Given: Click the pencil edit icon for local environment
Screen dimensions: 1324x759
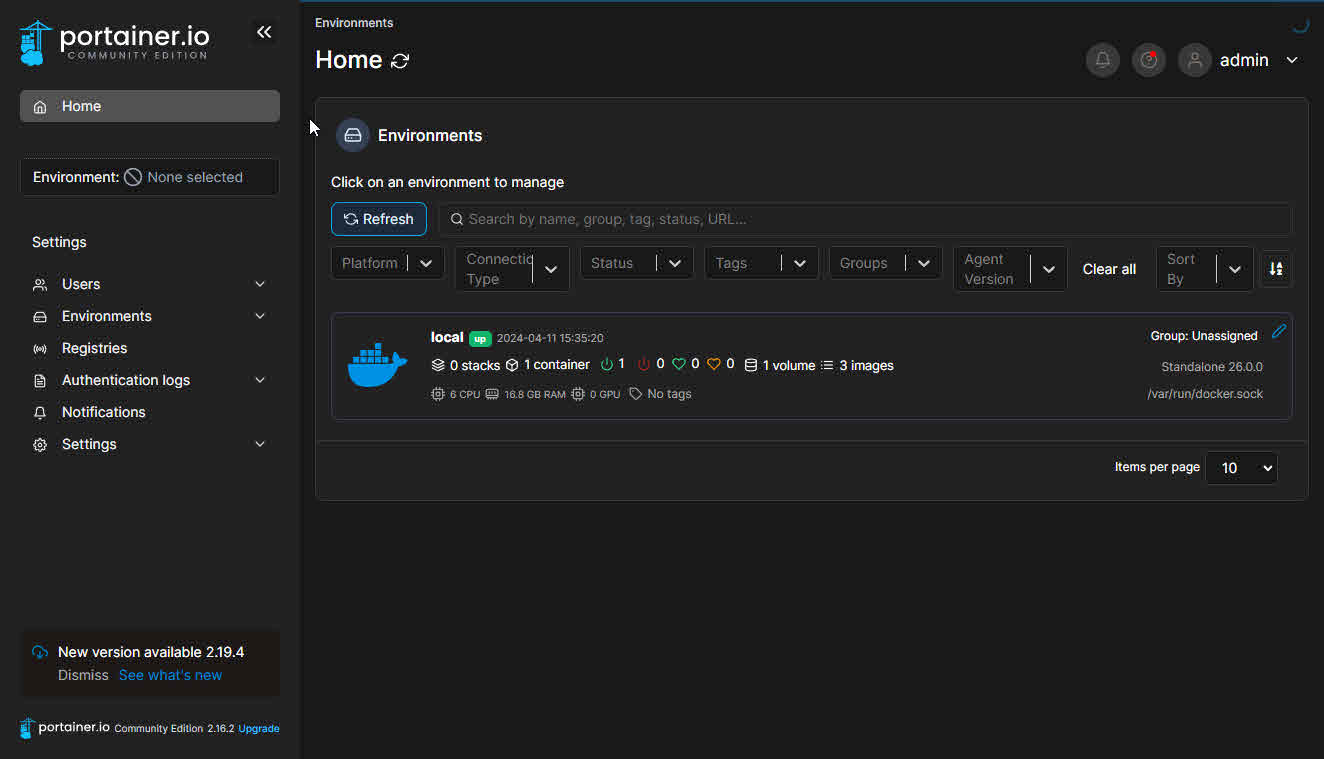Looking at the screenshot, I should (x=1278, y=331).
